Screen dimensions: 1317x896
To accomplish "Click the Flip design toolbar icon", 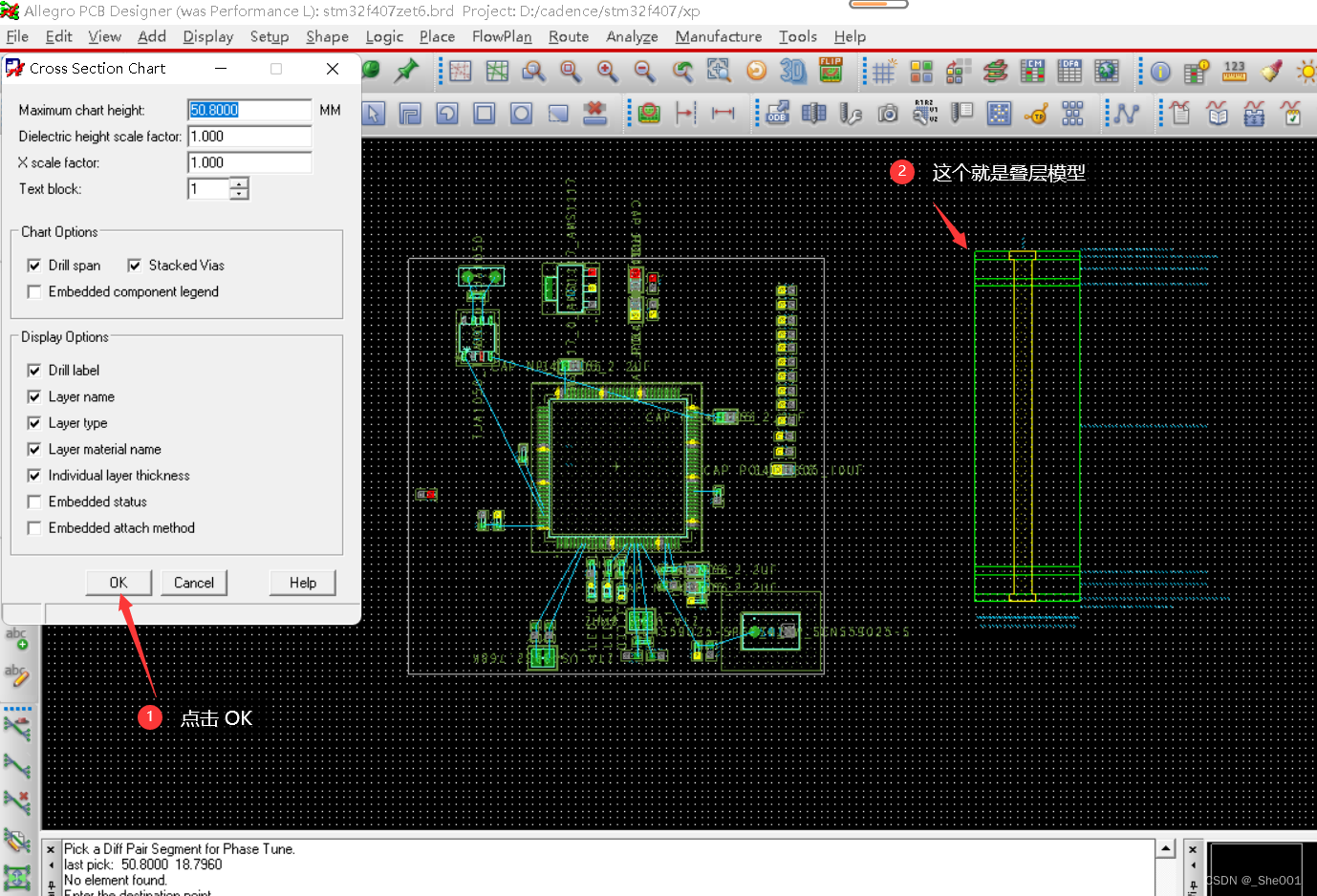I will 831,71.
